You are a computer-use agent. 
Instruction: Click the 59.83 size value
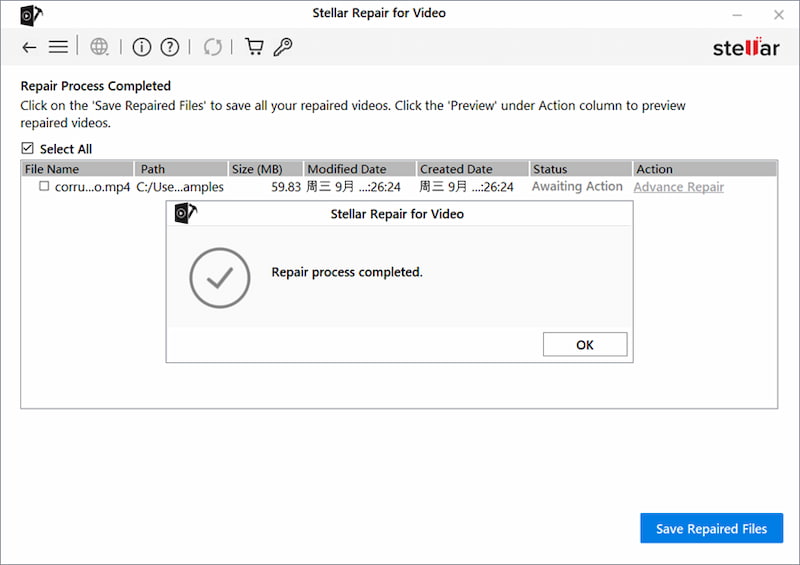(x=286, y=187)
